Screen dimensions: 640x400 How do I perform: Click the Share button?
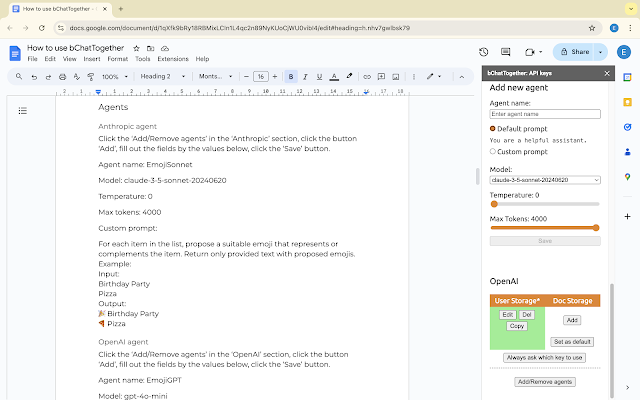click(574, 52)
